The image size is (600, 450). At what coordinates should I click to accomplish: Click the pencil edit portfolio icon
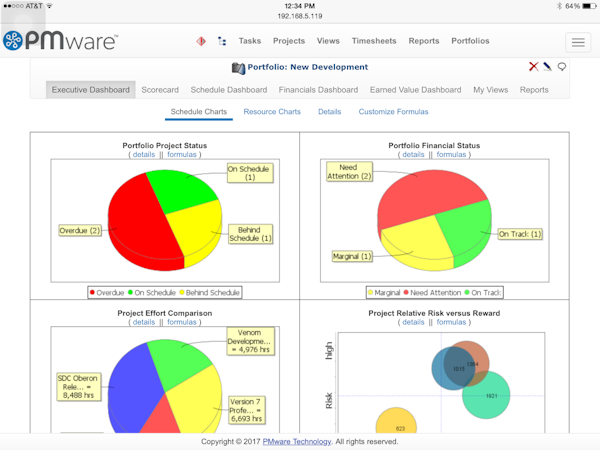point(548,67)
